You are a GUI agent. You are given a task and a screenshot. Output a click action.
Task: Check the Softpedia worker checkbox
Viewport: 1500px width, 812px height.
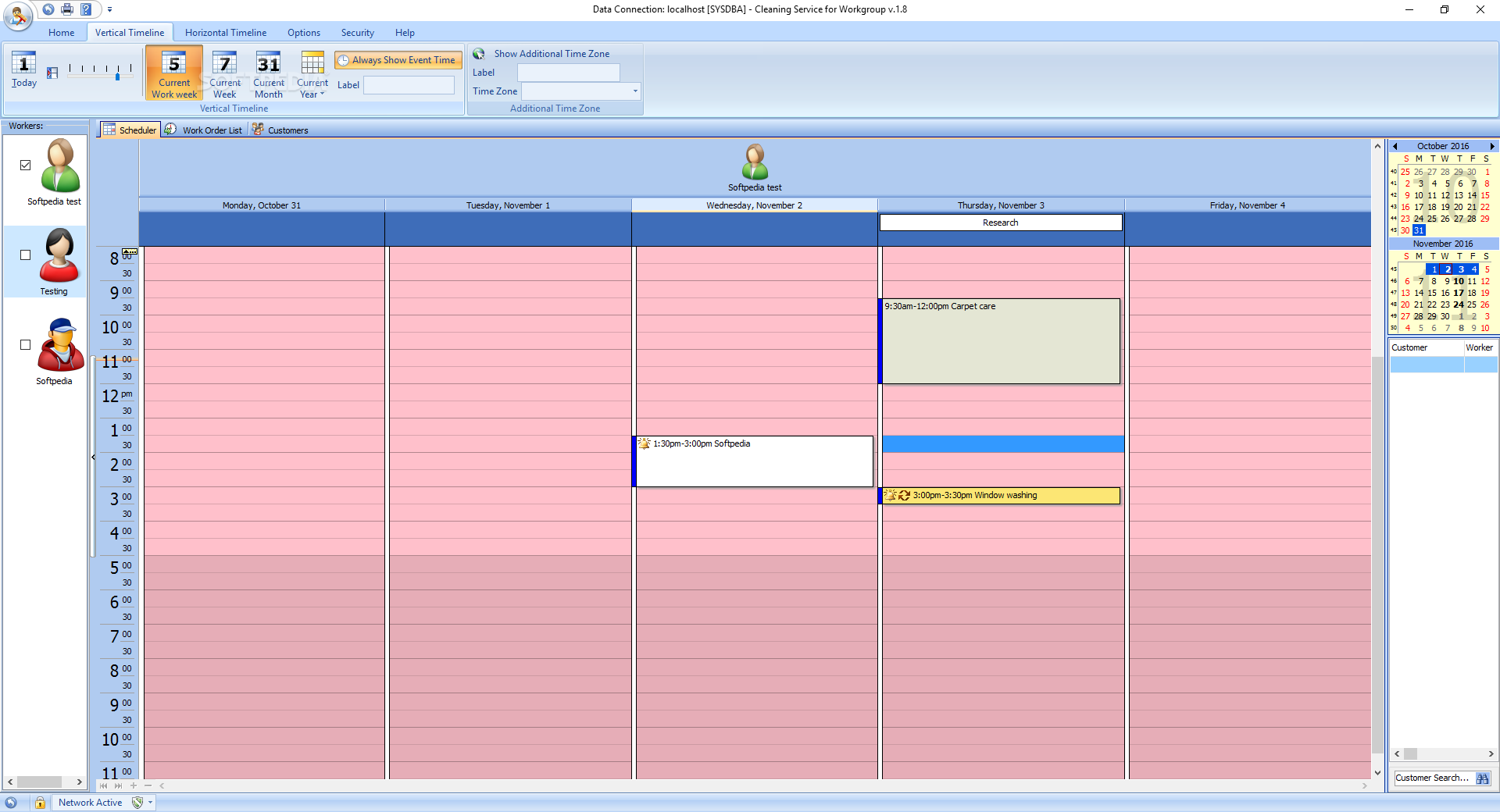[26, 344]
